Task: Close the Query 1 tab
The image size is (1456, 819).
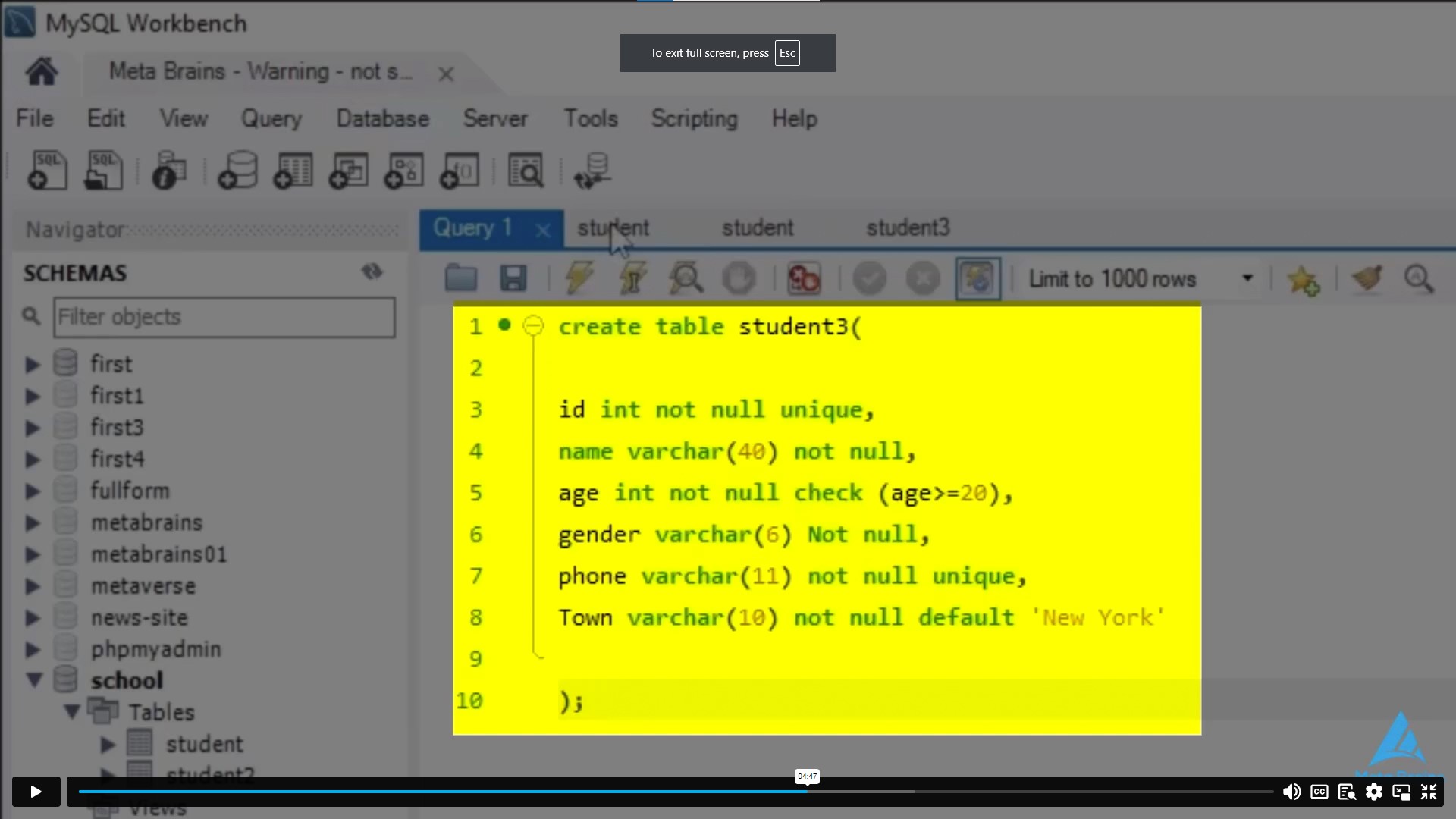Action: [543, 231]
